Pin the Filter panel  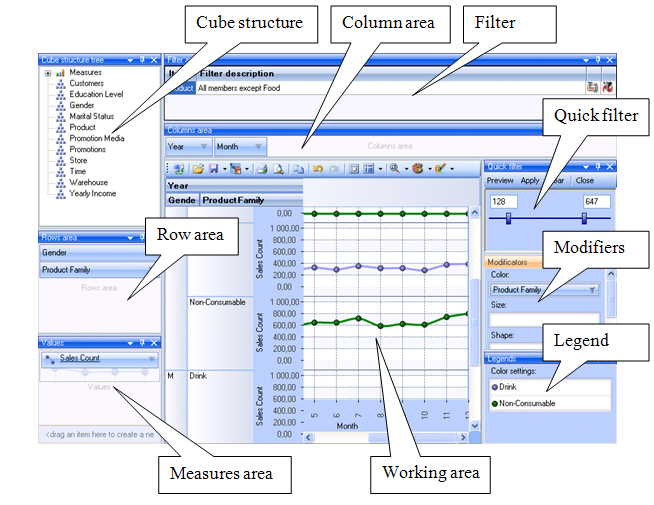coord(598,60)
